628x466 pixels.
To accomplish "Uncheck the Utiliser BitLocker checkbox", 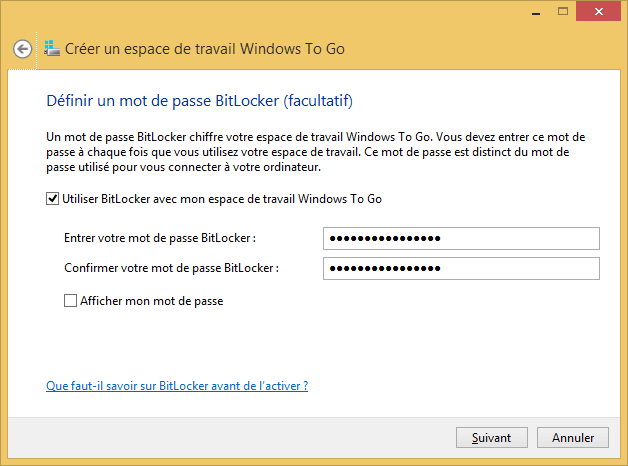I will pos(53,199).
